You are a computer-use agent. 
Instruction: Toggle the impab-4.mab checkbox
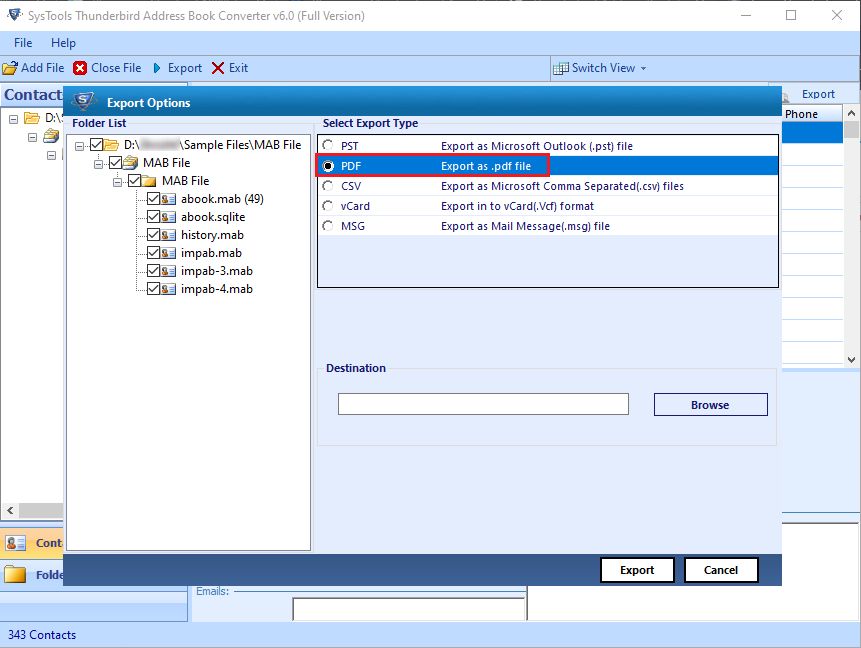tap(153, 288)
